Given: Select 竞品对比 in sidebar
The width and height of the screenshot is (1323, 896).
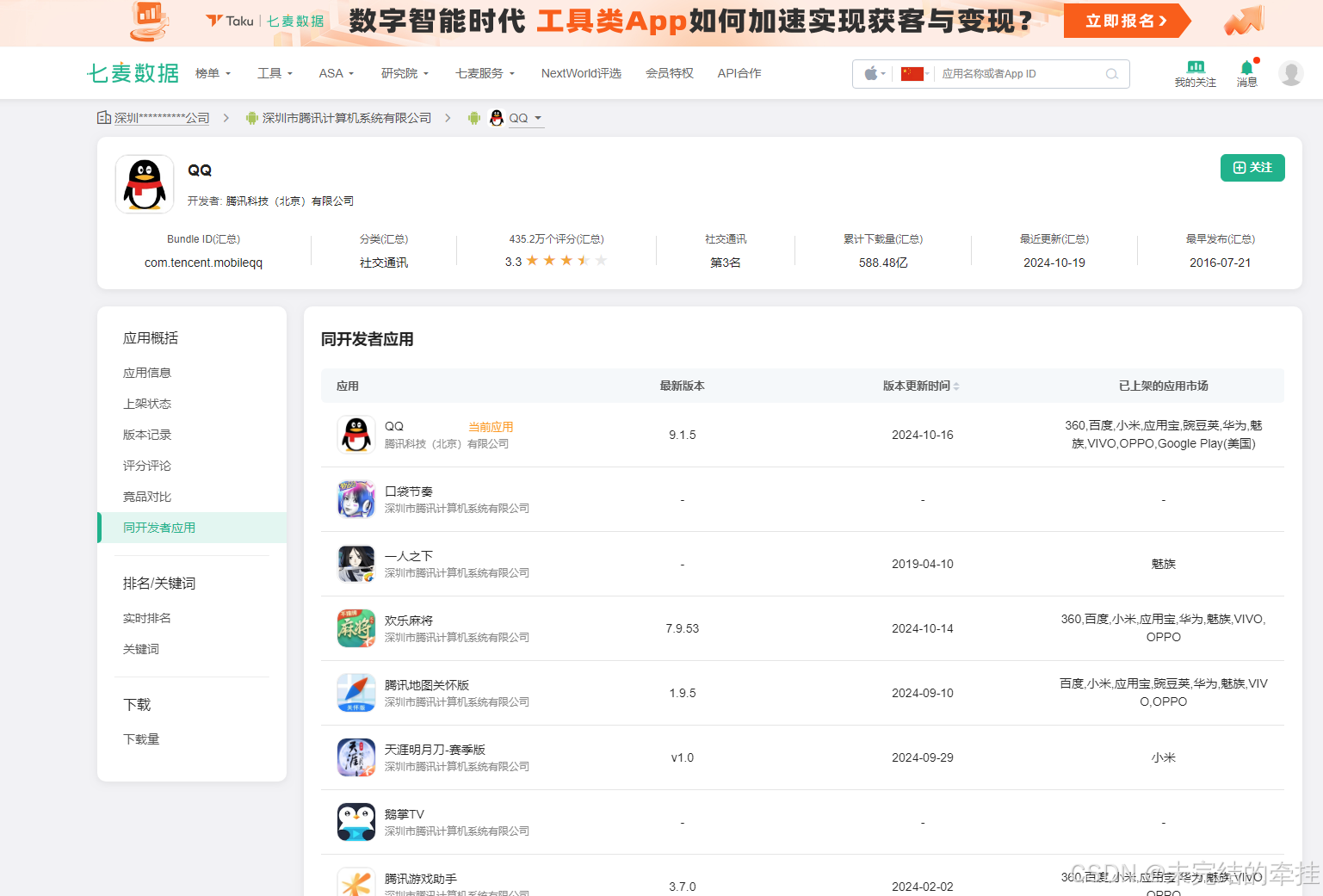Looking at the screenshot, I should pyautogui.click(x=147, y=497).
